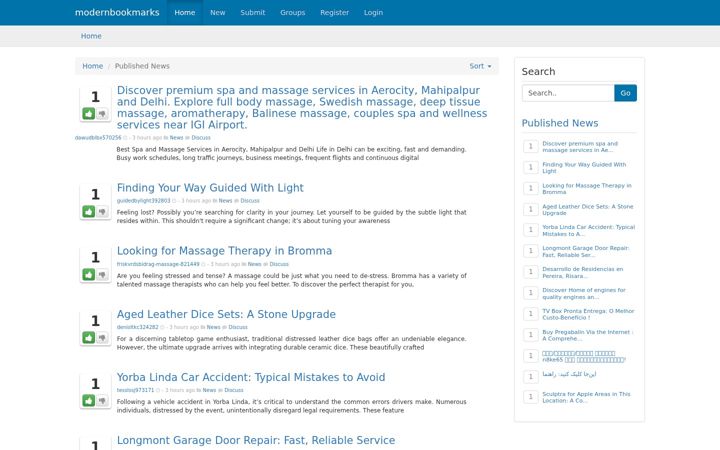Open the Sort dropdown

click(480, 66)
